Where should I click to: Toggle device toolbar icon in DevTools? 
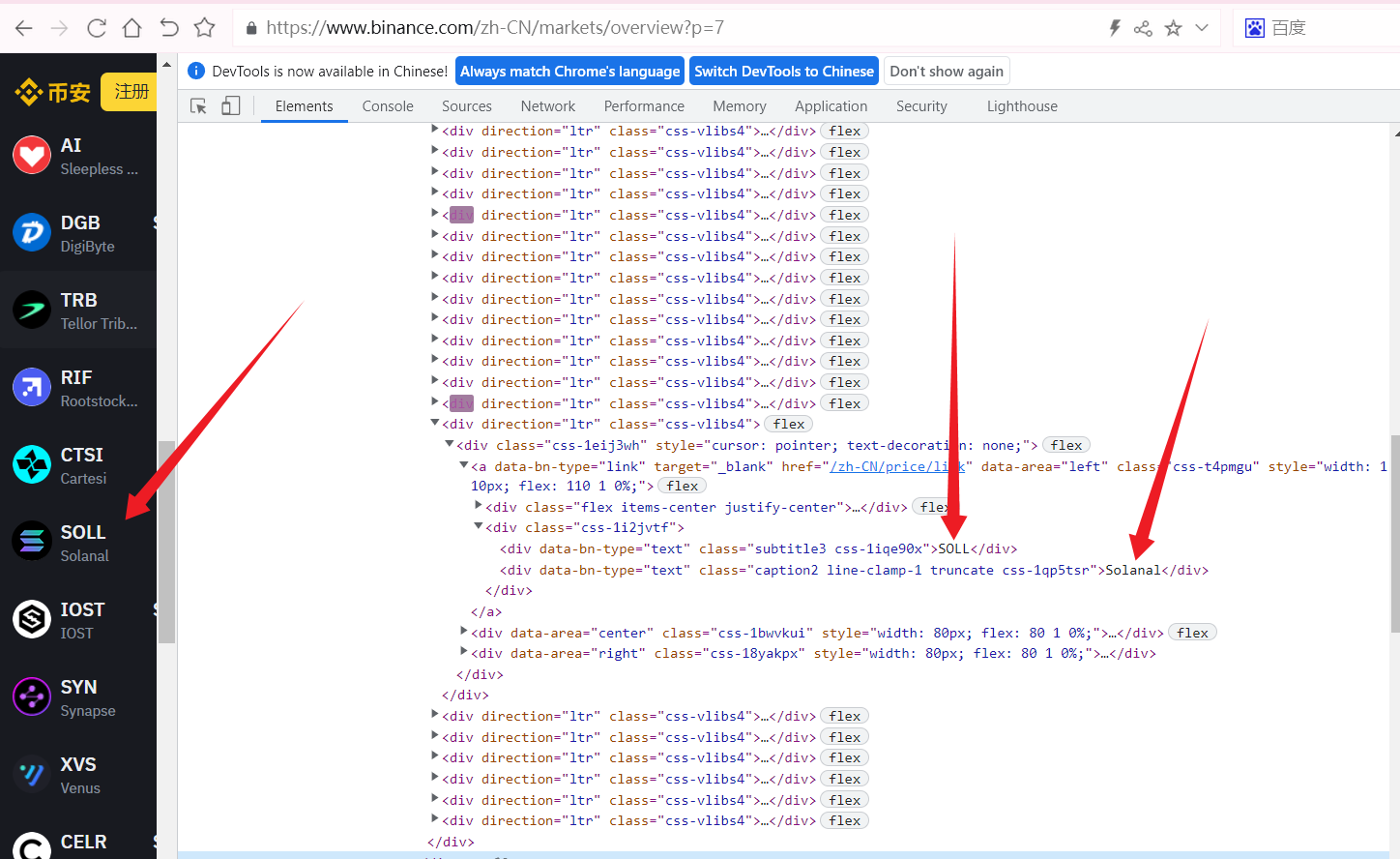[231, 106]
